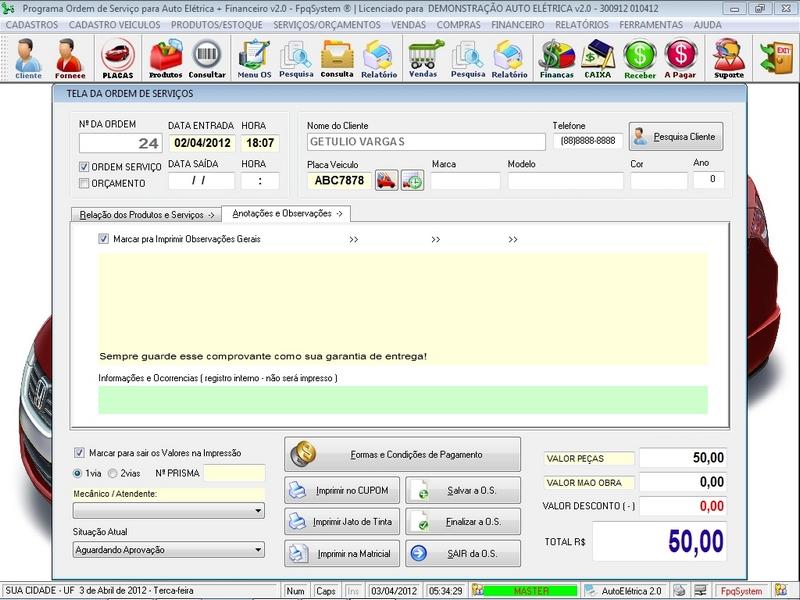The image size is (800, 600).
Task: Open the CAIXA cash register icon
Action: click(597, 58)
